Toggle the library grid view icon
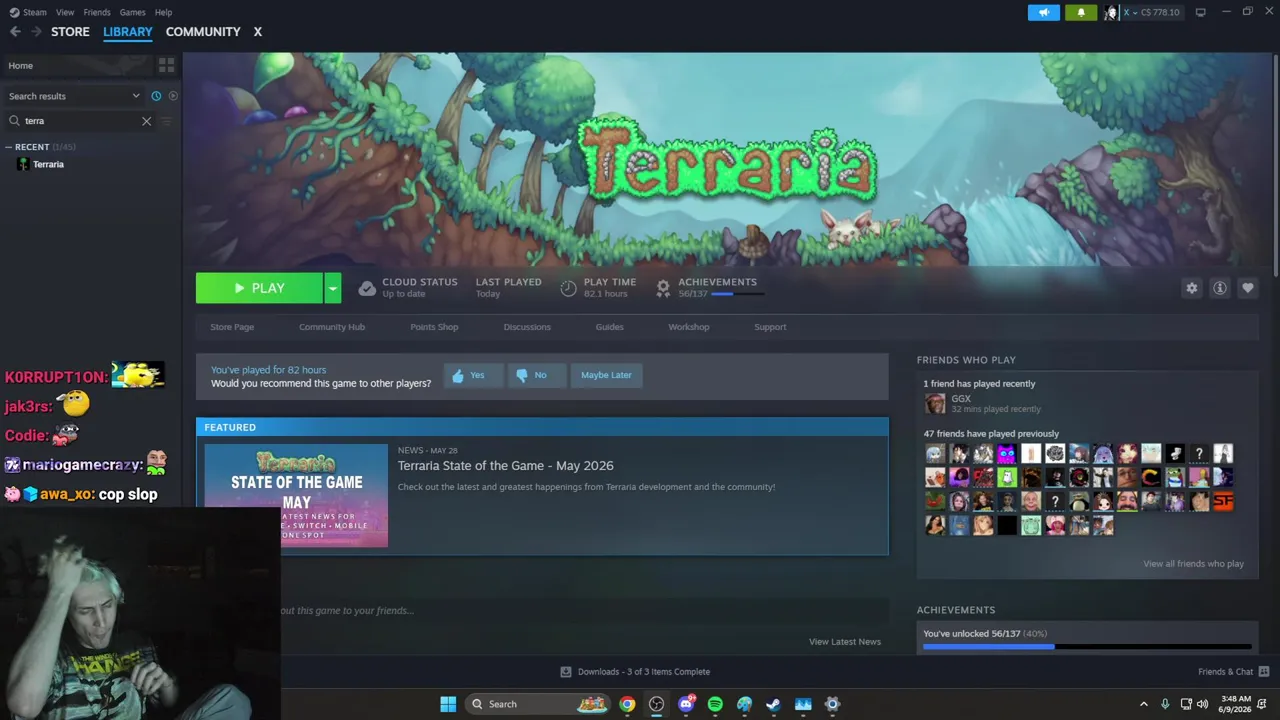Image resolution: width=1280 pixels, height=720 pixels. click(x=166, y=65)
